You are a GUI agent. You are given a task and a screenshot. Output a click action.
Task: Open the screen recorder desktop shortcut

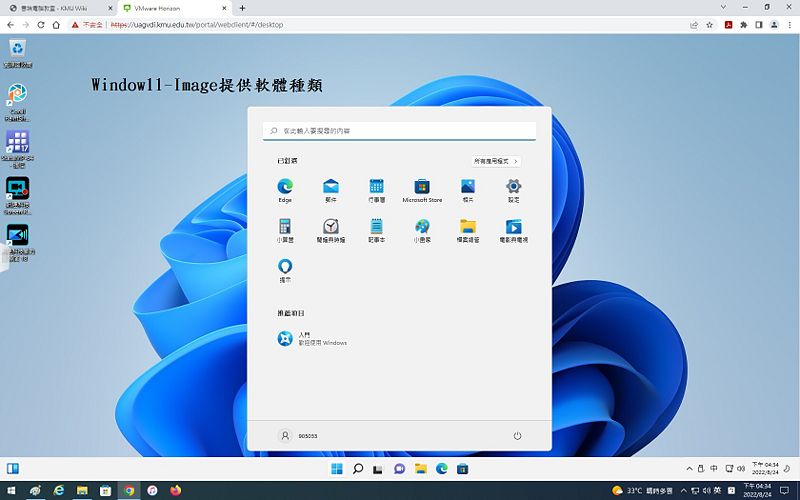coord(18,195)
